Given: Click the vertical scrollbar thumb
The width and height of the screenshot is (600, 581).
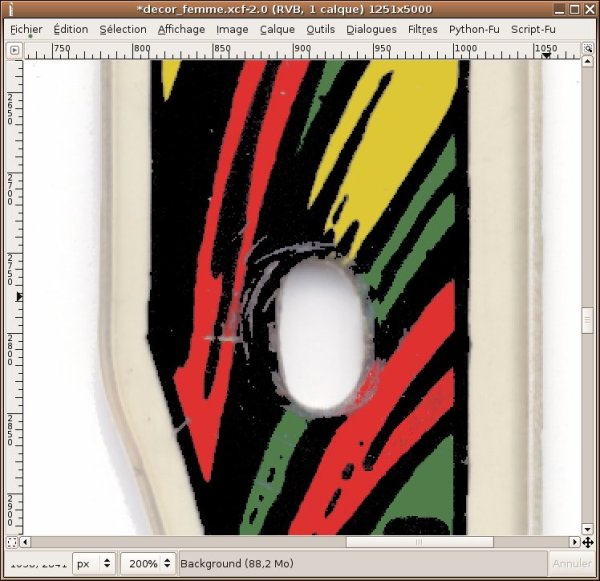Looking at the screenshot, I should tap(587, 319).
